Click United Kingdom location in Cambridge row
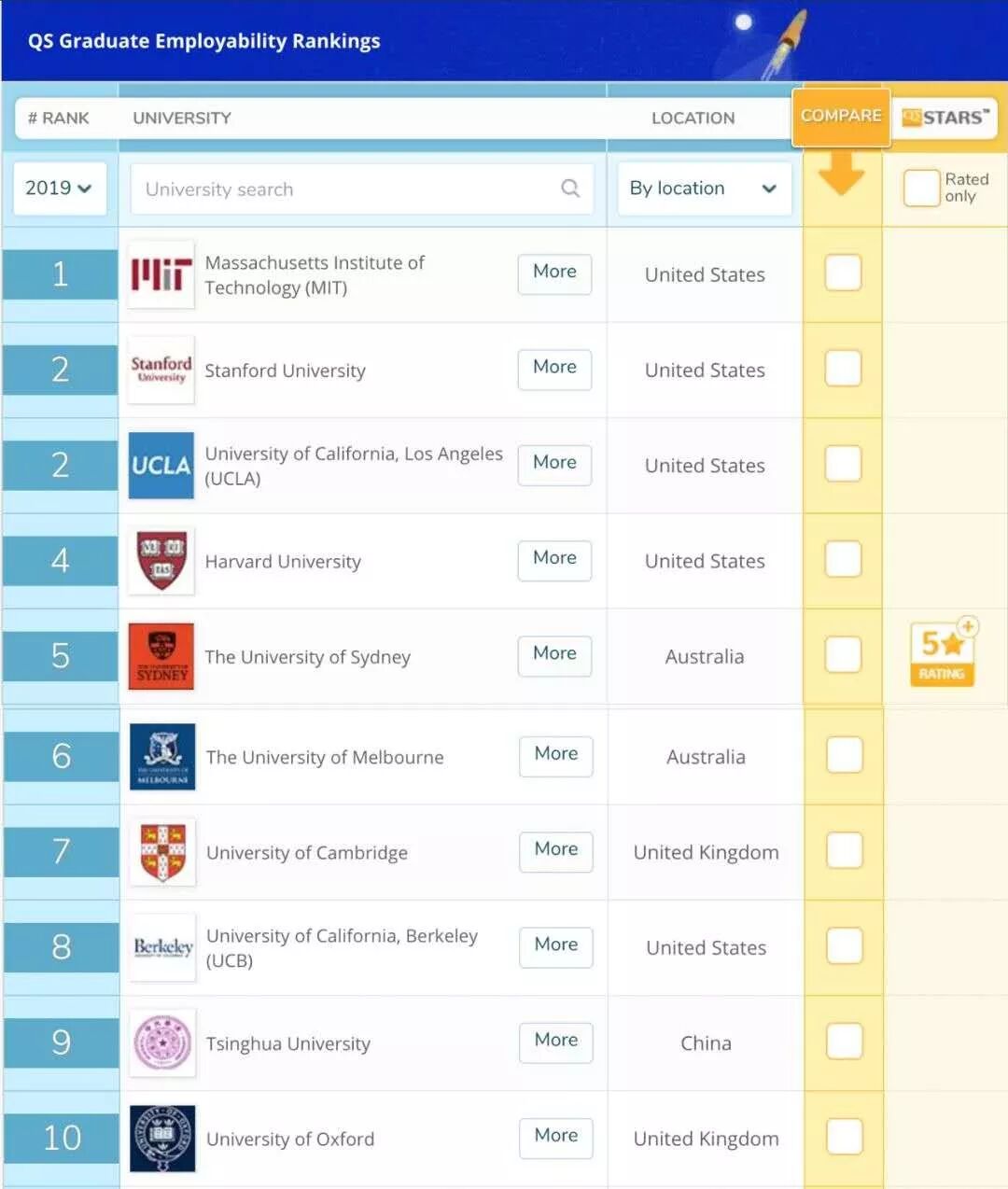The width and height of the screenshot is (1008, 1189). pyautogui.click(x=706, y=852)
